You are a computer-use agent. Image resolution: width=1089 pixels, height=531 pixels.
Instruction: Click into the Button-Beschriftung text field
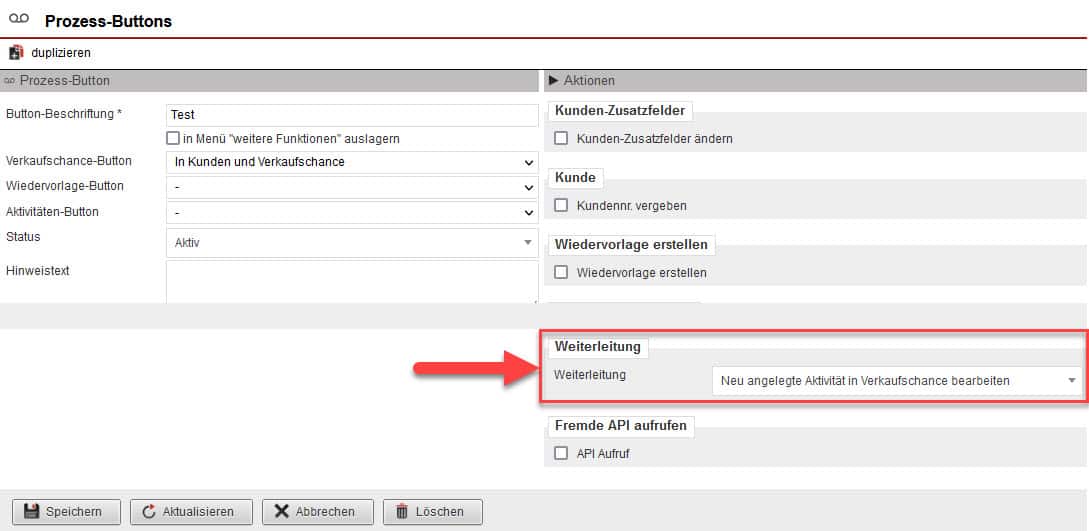tap(352, 115)
